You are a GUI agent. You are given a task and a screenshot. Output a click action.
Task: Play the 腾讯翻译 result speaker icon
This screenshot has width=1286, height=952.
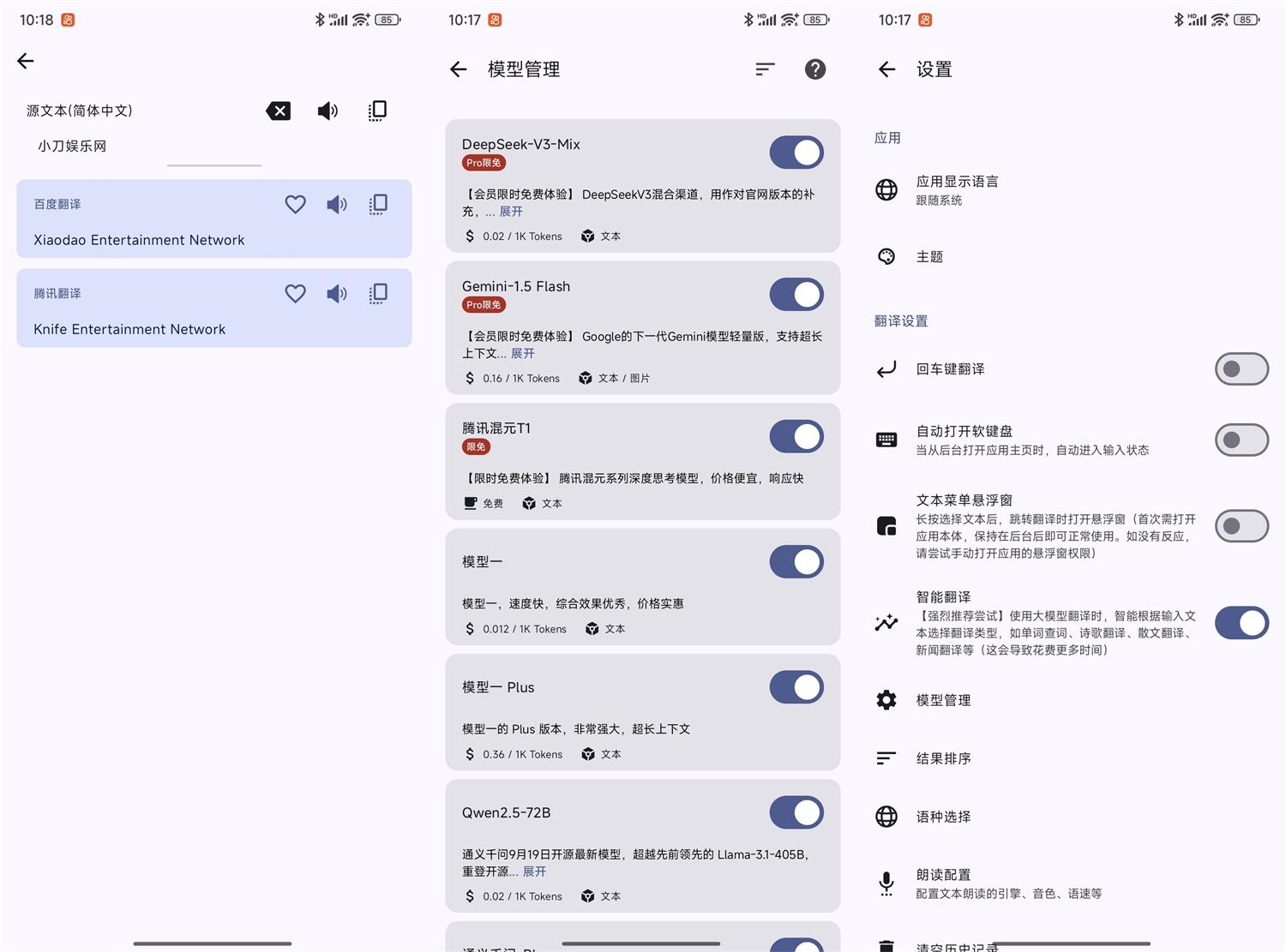coord(336,293)
